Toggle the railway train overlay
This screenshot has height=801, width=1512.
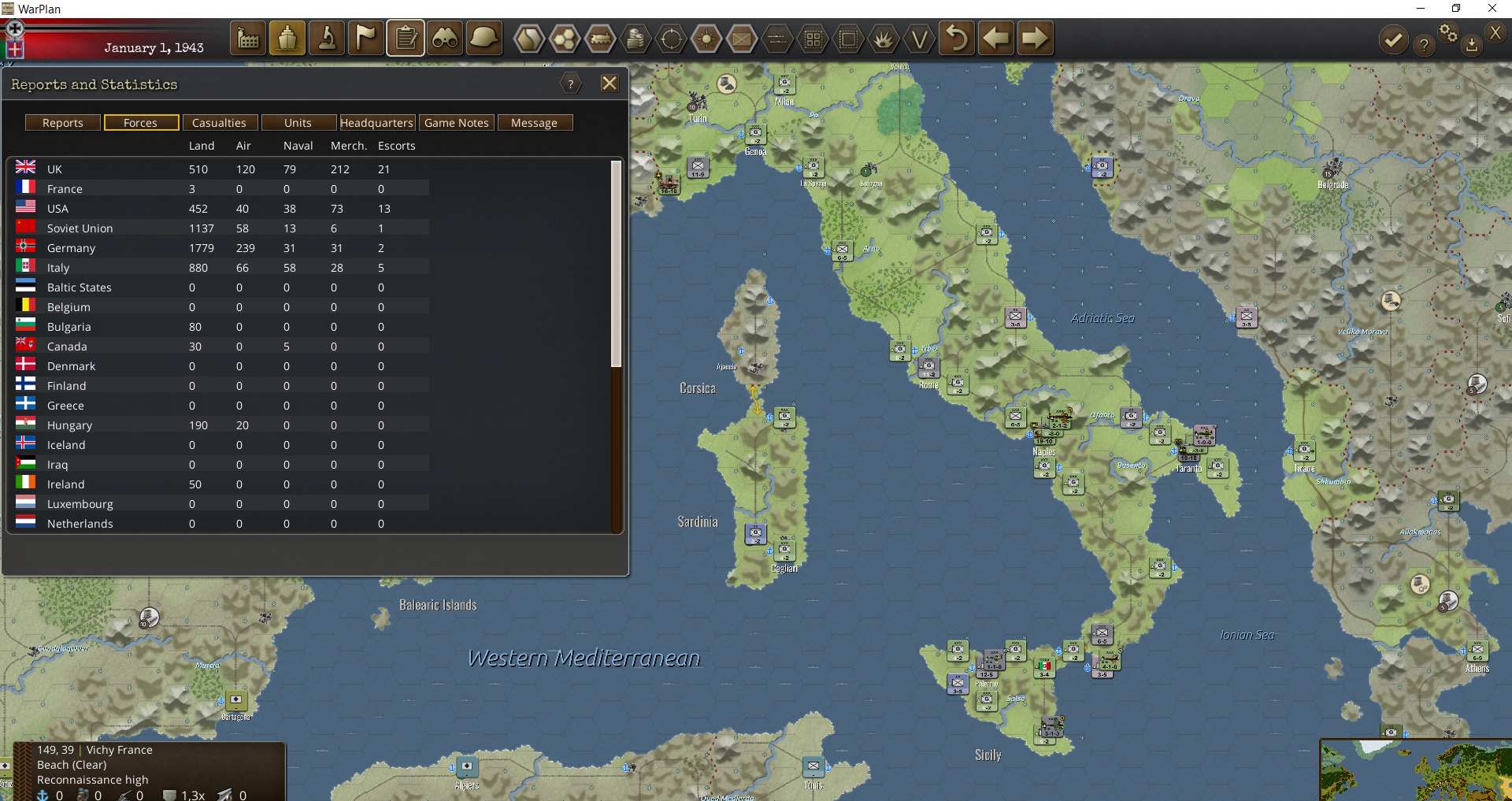pyautogui.click(x=600, y=39)
